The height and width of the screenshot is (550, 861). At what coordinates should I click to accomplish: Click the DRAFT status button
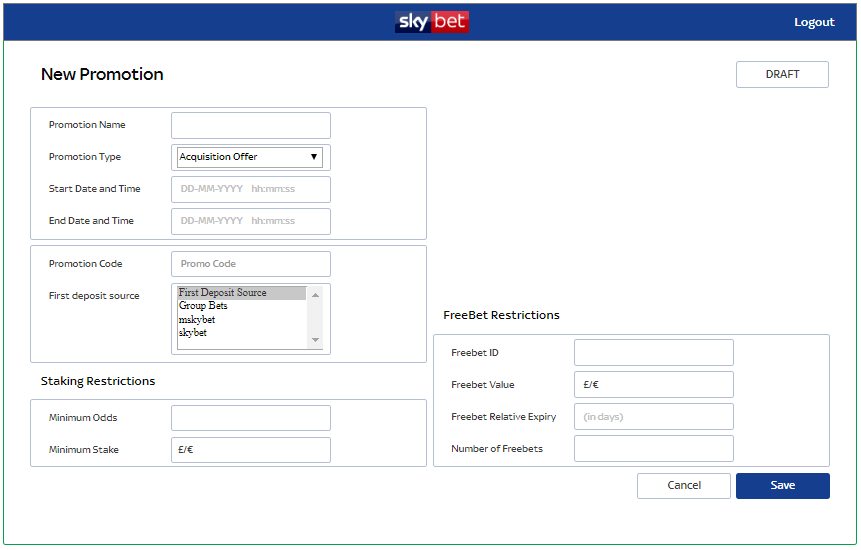[782, 74]
